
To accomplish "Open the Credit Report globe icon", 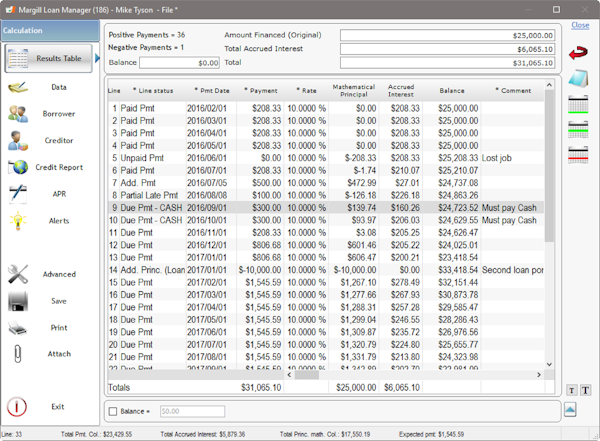I will point(19,168).
